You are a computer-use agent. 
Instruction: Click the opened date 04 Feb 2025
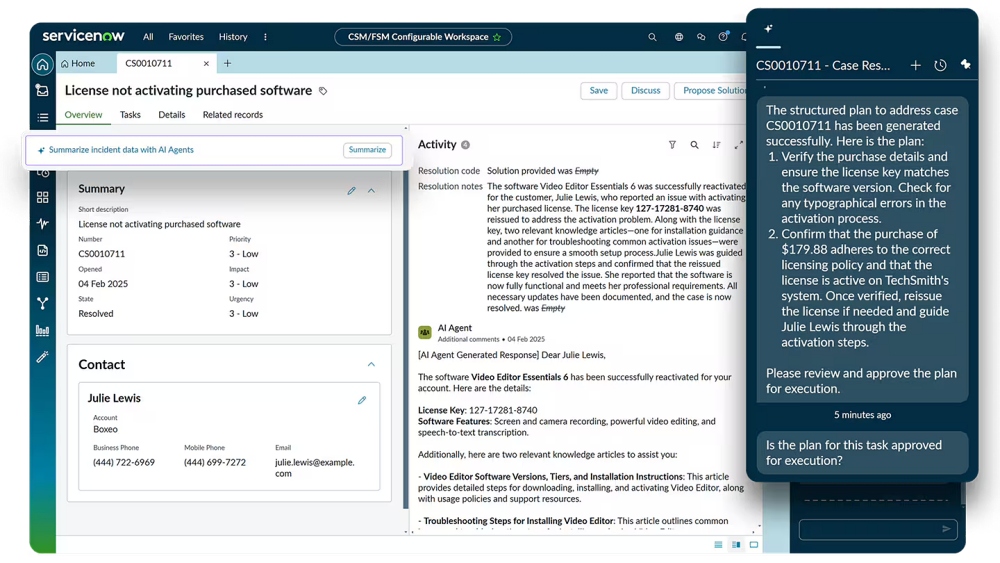[x=103, y=284]
